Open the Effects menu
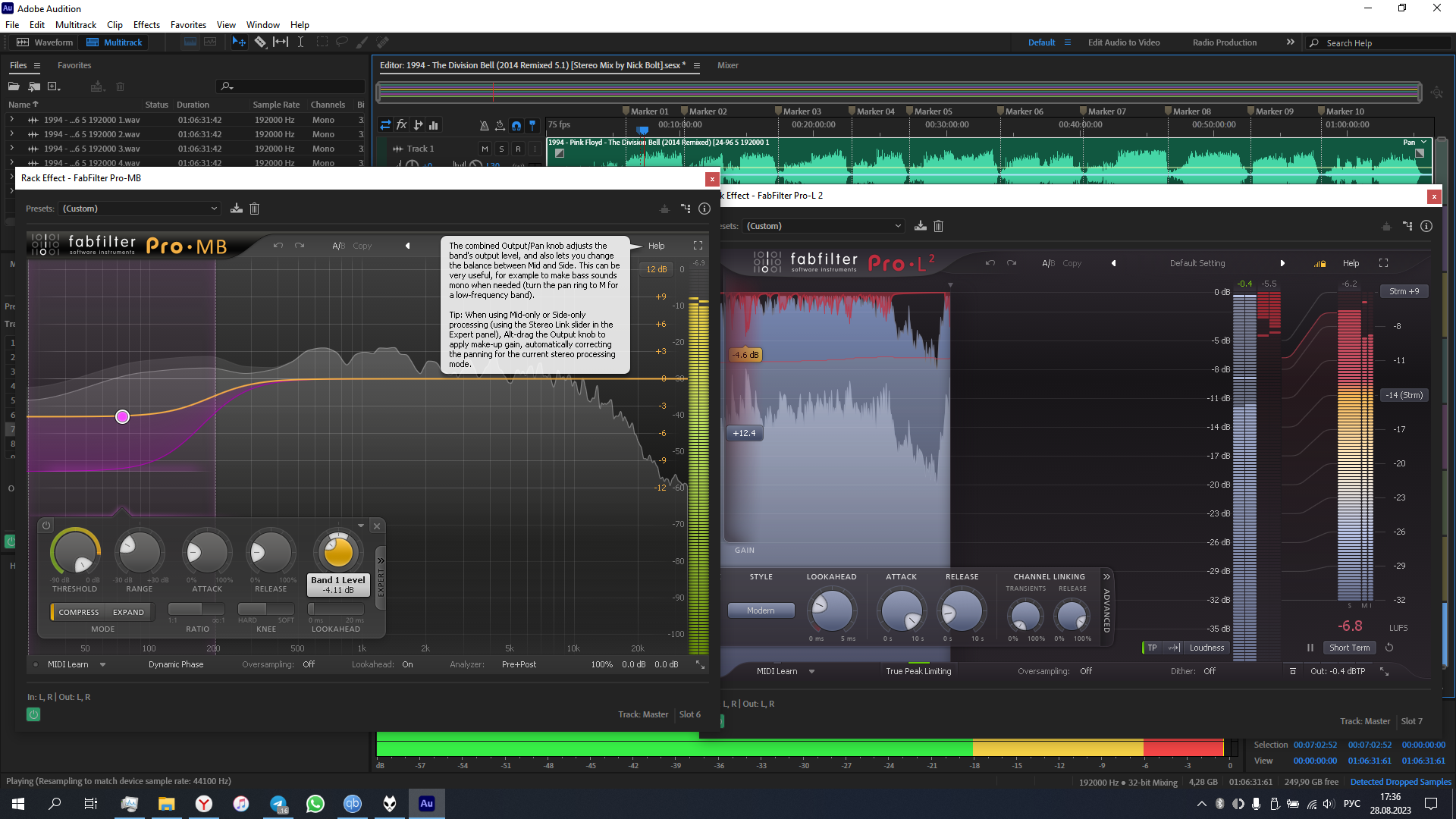Screen dimensions: 1456x819 coord(146,25)
